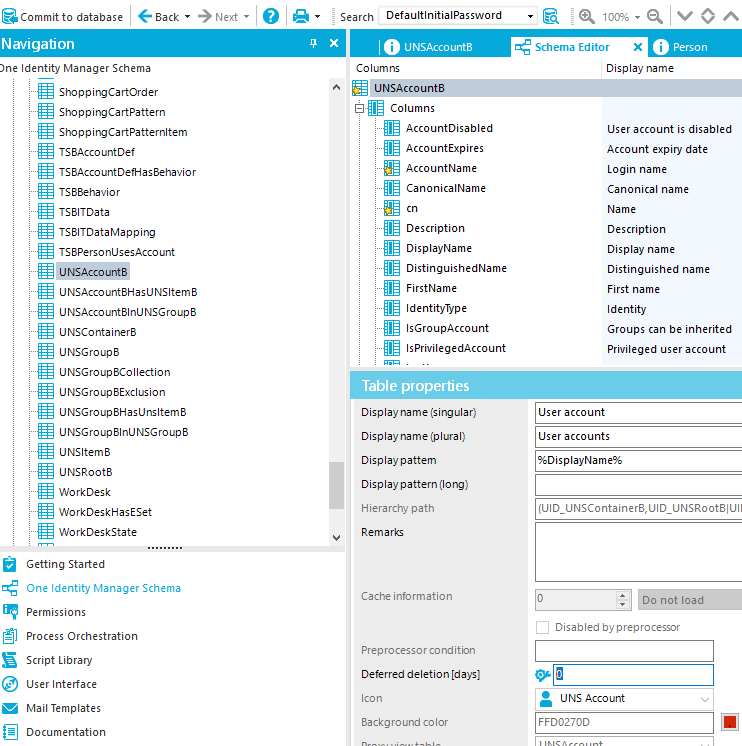Screen dimensions: 742x746
Task: Select the AccountDisabled column
Action: point(449,128)
